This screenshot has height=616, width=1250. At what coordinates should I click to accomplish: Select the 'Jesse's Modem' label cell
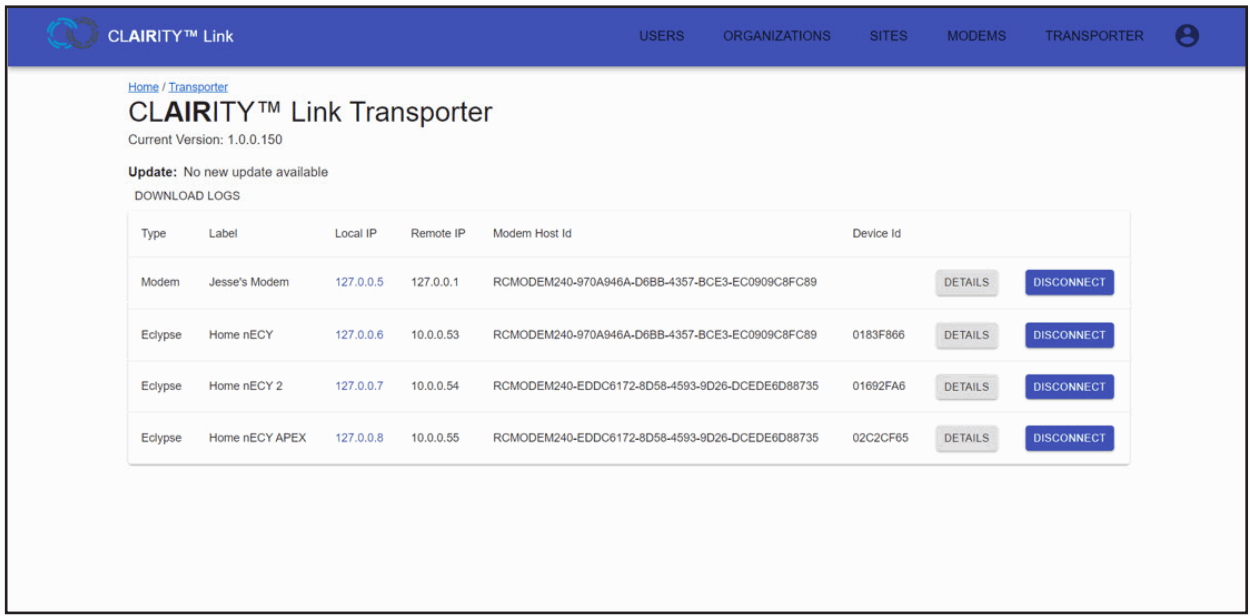pos(249,282)
